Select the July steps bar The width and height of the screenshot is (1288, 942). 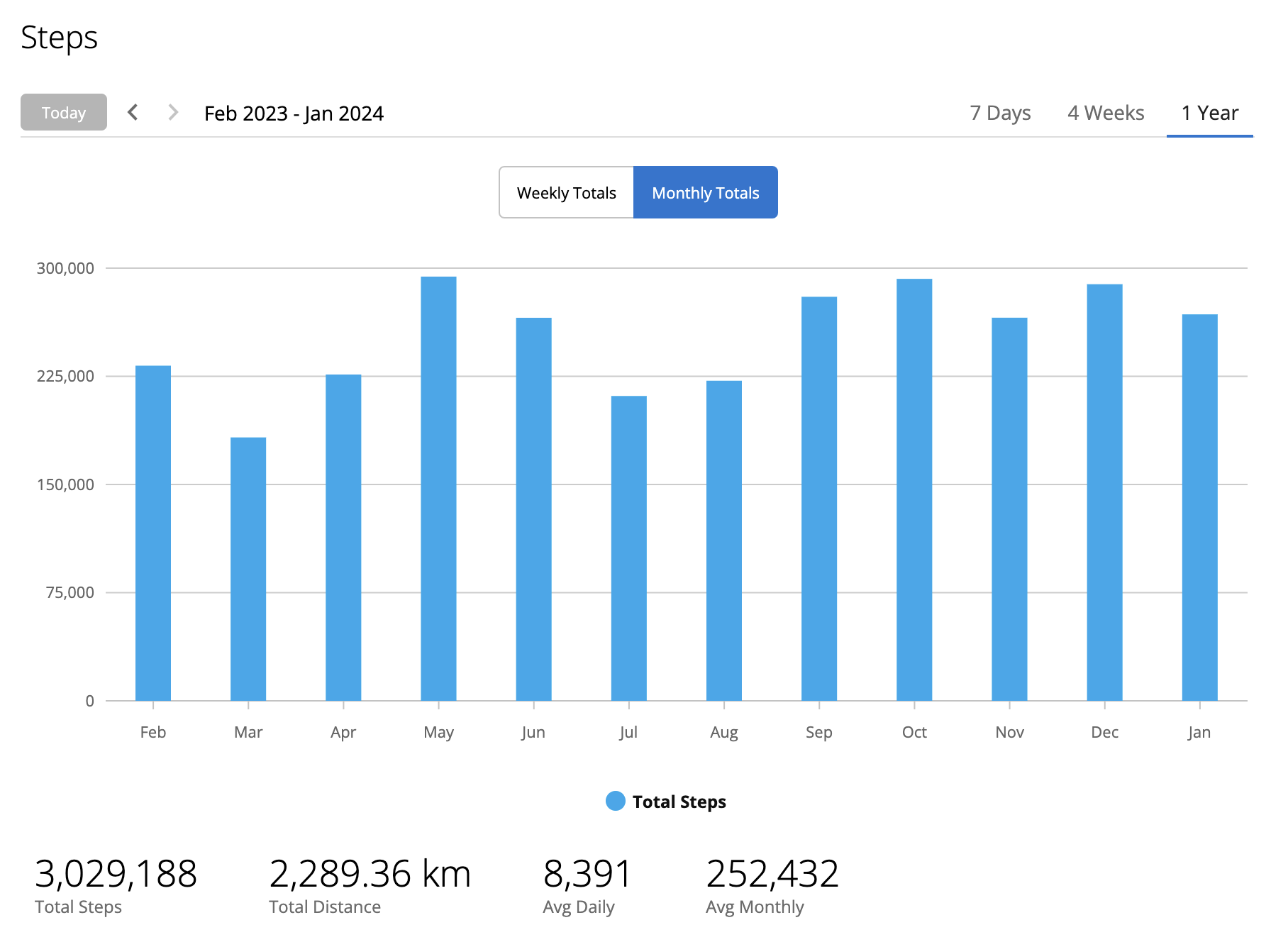point(628,548)
